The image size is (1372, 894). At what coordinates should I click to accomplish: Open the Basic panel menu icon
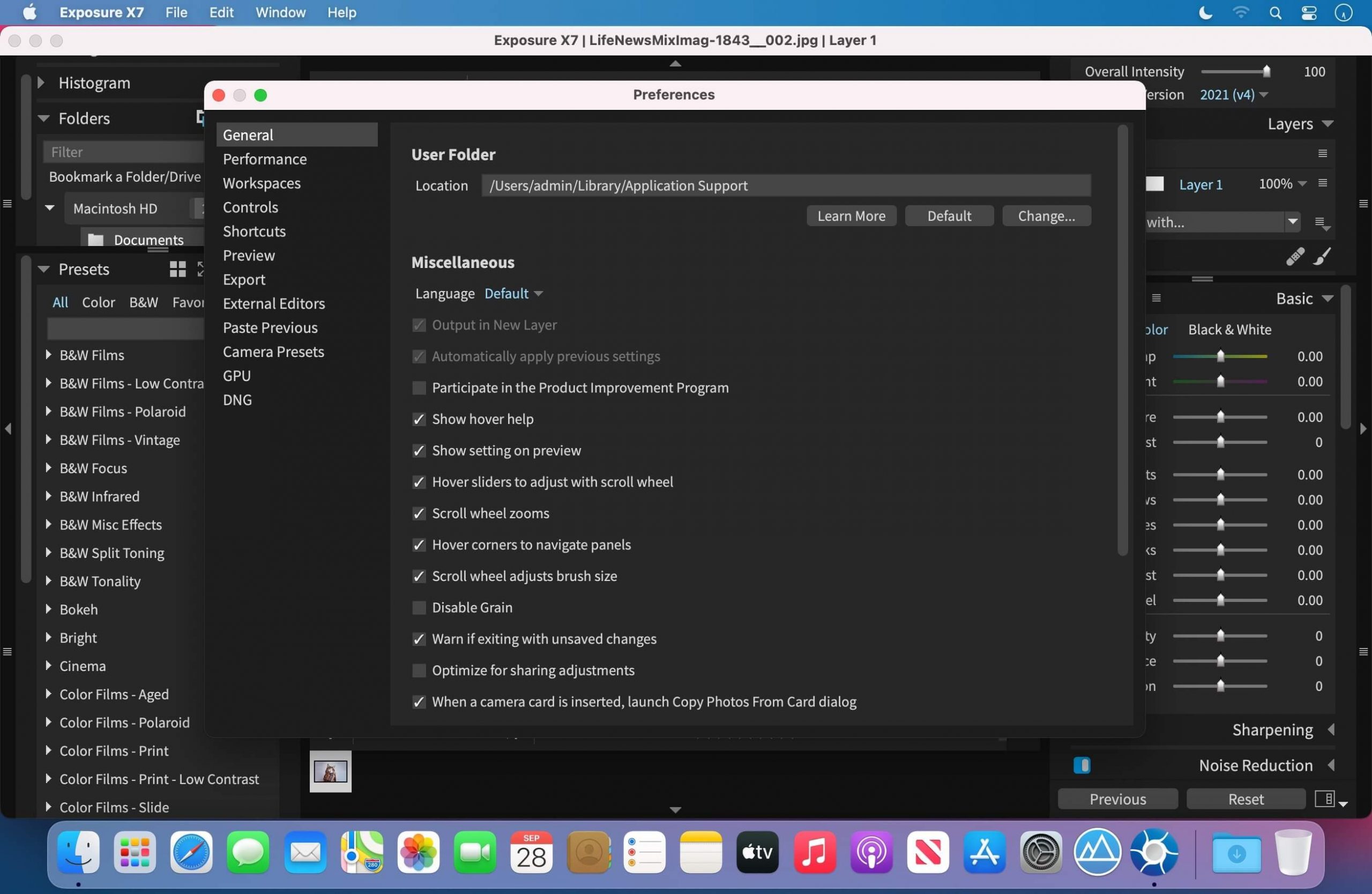pyautogui.click(x=1157, y=299)
